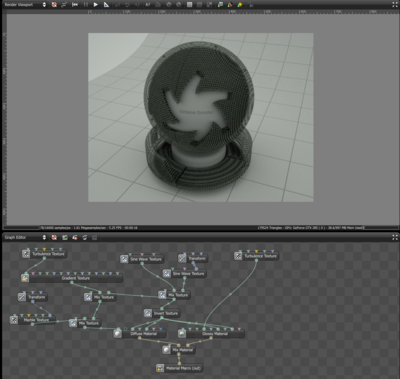Select the Mix Material node
The image size is (400, 379).
point(179,350)
